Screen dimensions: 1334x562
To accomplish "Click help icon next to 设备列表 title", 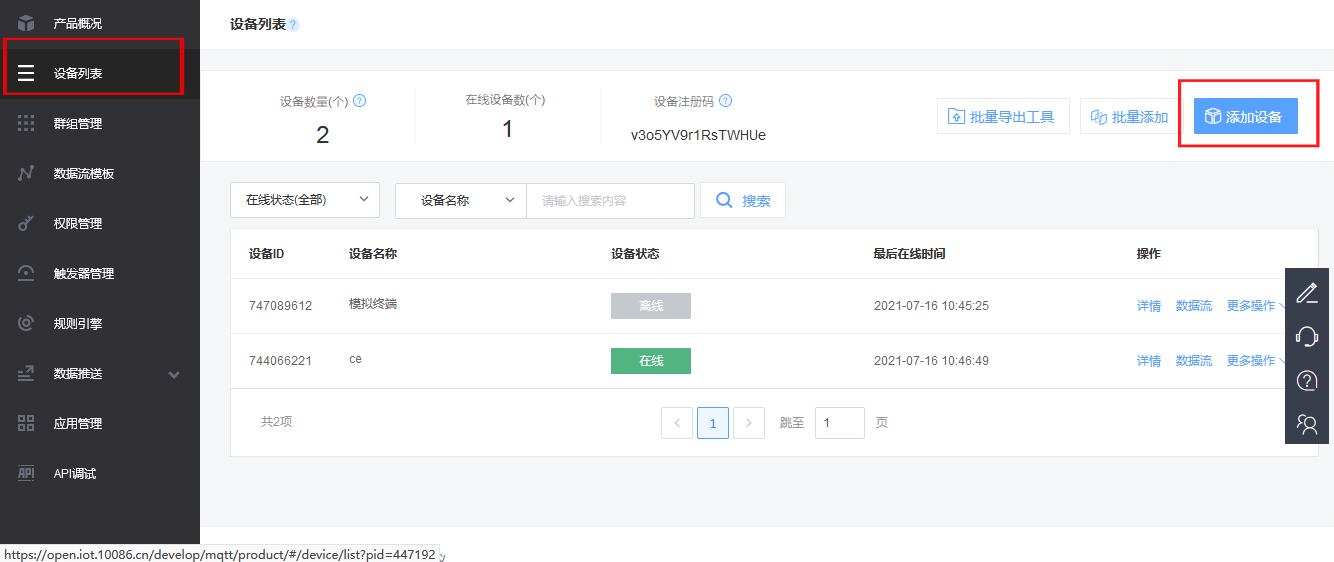I will [x=293, y=25].
